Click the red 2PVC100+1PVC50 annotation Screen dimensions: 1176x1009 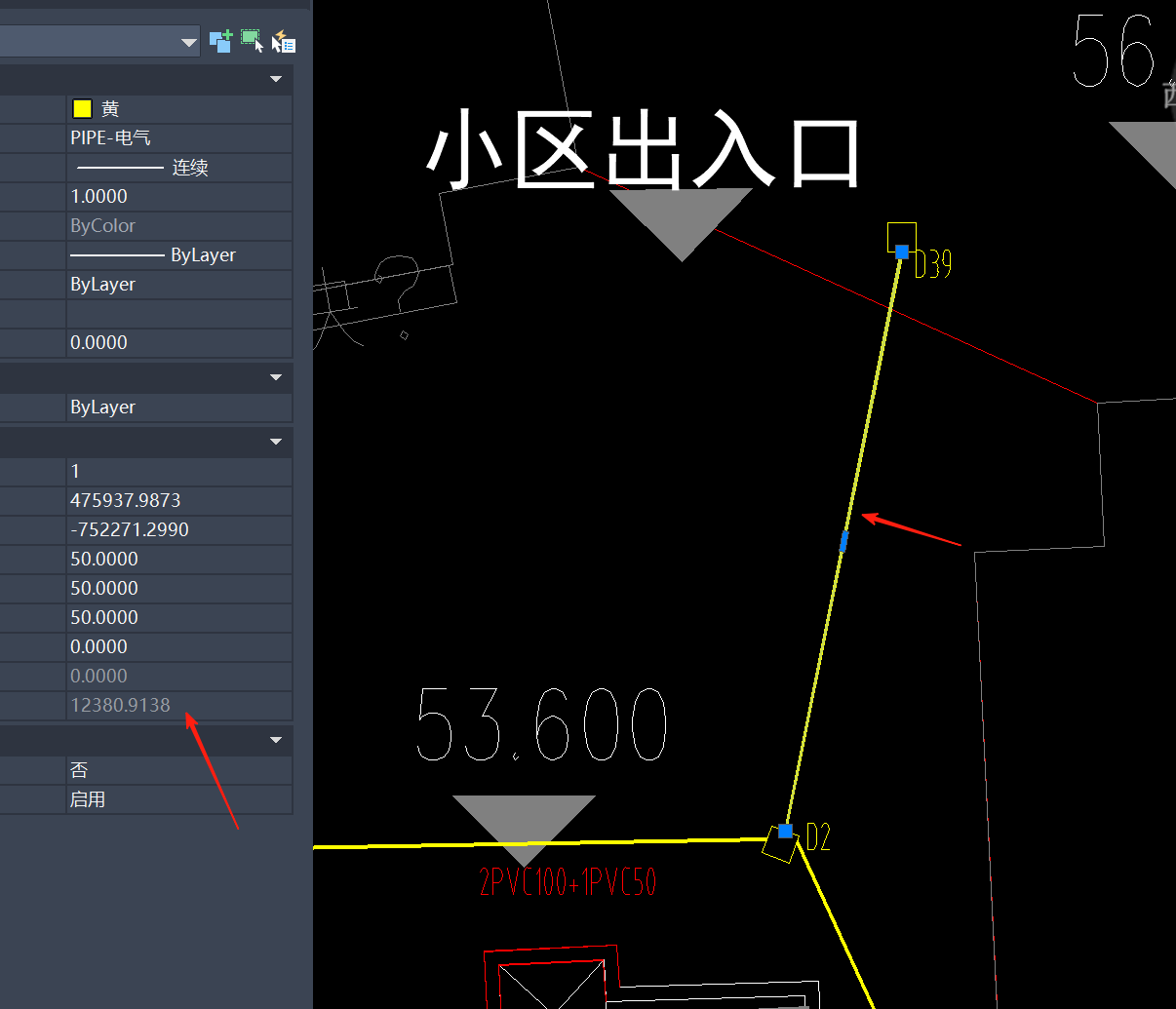(x=568, y=881)
